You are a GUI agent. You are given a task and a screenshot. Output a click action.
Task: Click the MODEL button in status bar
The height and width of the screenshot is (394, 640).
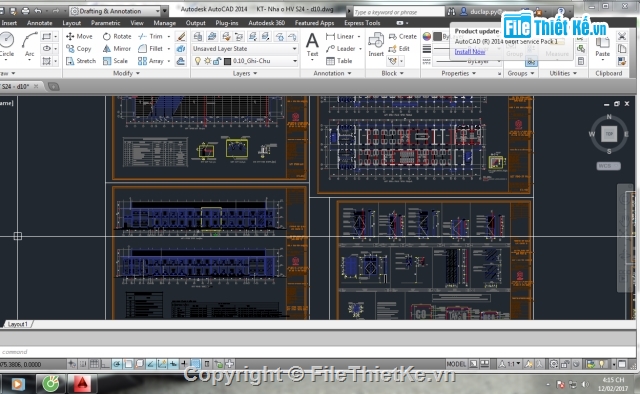[456, 364]
